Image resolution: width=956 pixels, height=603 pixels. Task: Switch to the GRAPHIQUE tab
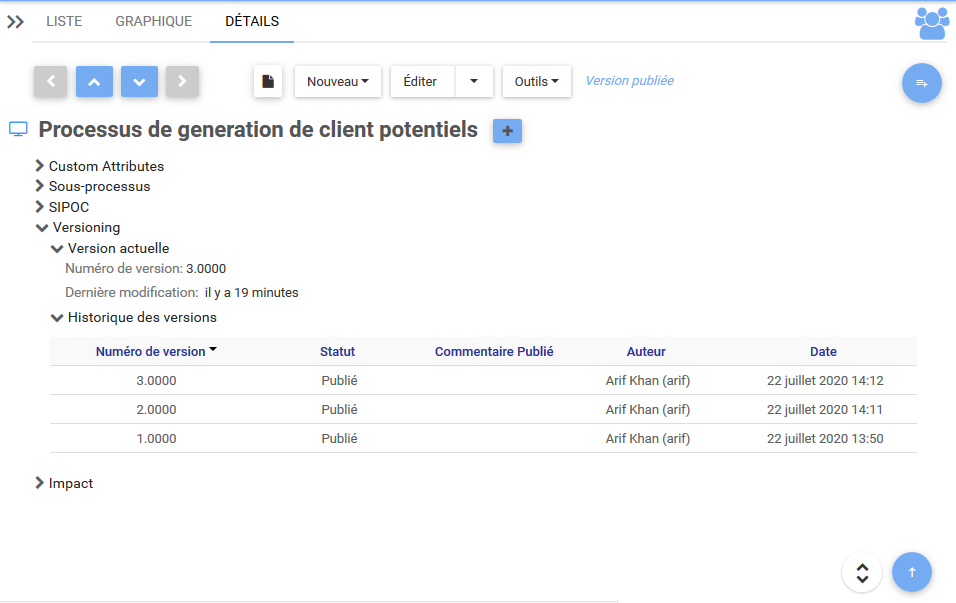pos(153,21)
